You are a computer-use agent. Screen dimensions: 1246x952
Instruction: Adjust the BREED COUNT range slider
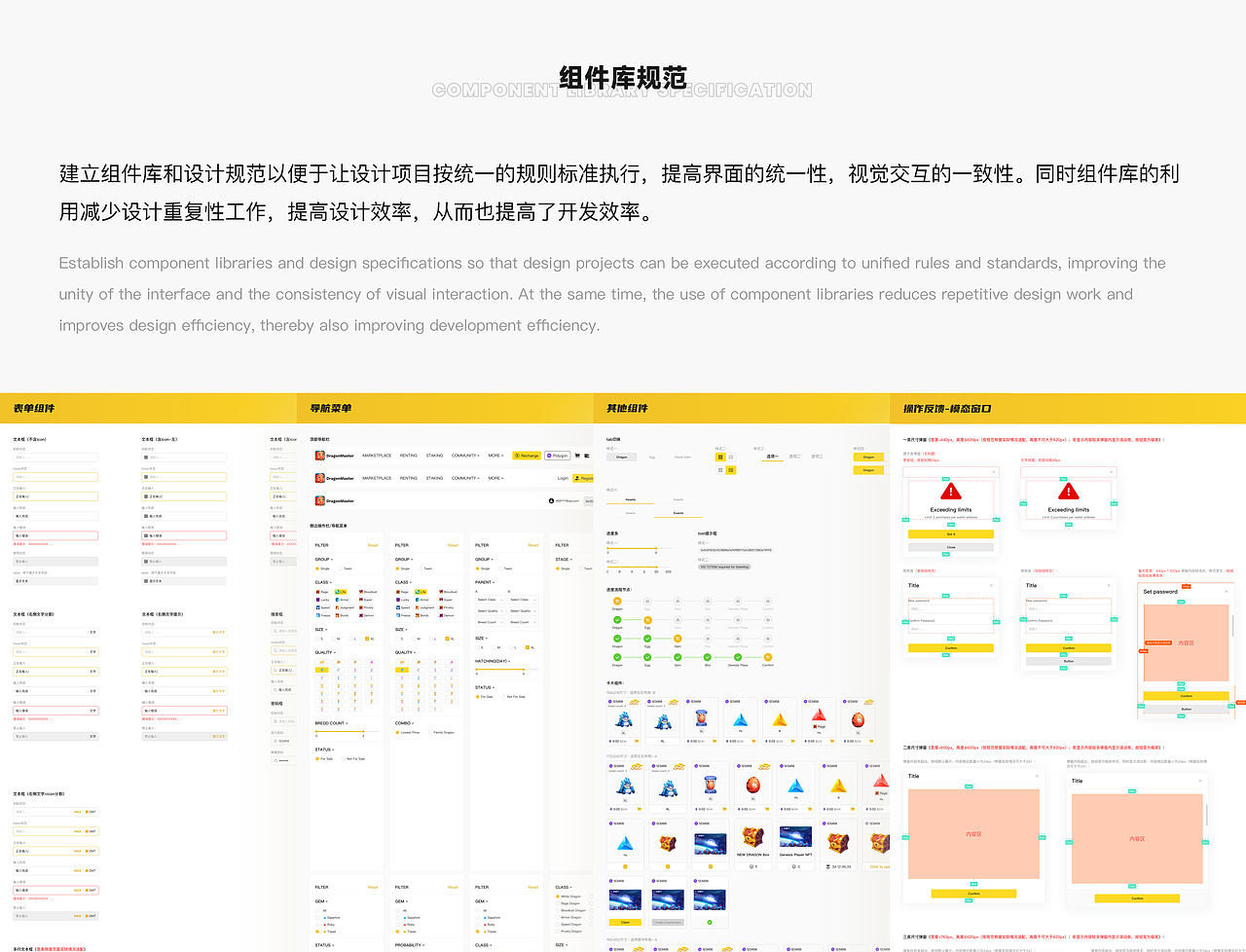[348, 732]
